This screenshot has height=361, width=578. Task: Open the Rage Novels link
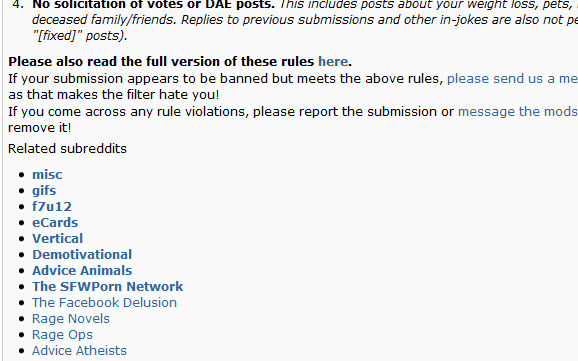71,319
